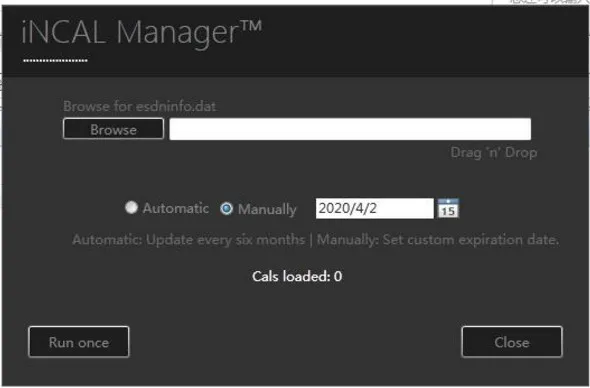590x388 pixels.
Task: Select the Manually radio button
Action: click(x=227, y=208)
